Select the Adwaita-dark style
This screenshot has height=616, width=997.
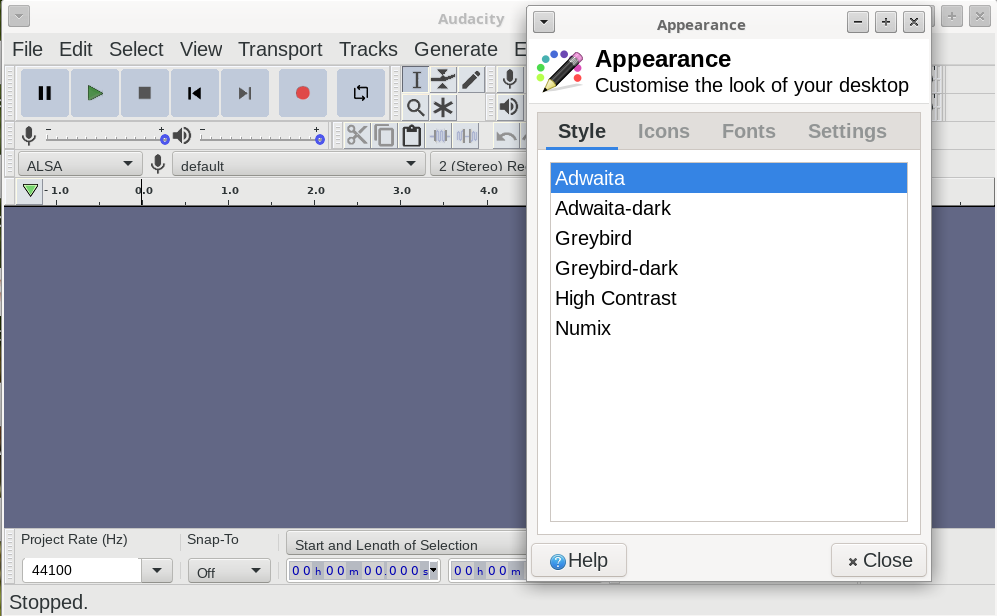pyautogui.click(x=729, y=208)
